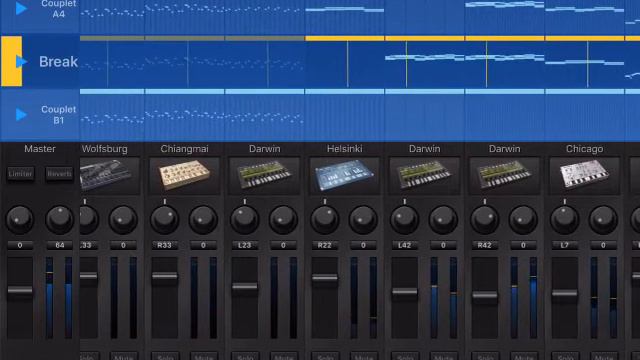Screen dimensions: 640x360
Task: Click the Master channel label
Action: 40,149
